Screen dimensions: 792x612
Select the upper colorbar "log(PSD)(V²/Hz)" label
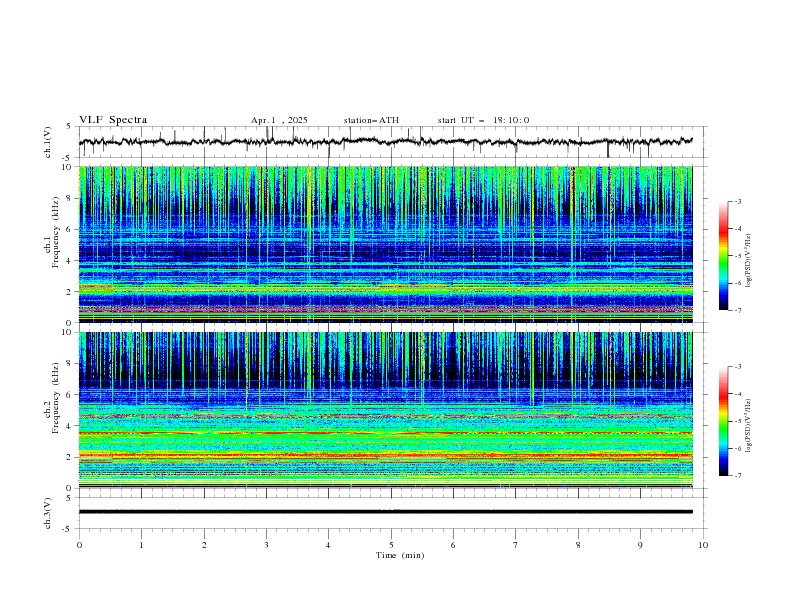click(x=748, y=261)
